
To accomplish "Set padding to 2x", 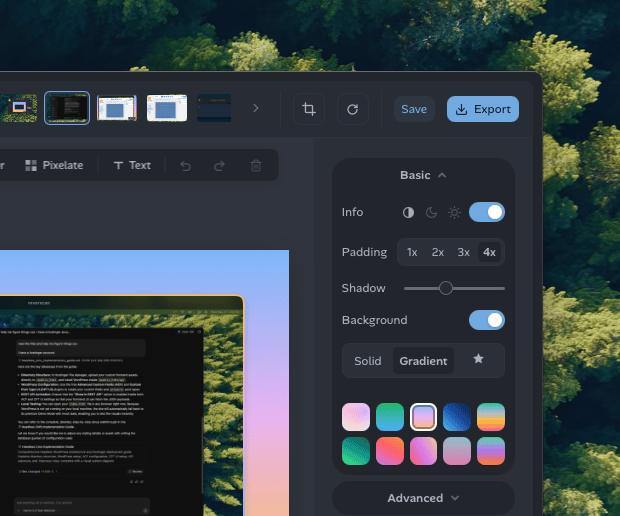I will (x=438, y=252).
